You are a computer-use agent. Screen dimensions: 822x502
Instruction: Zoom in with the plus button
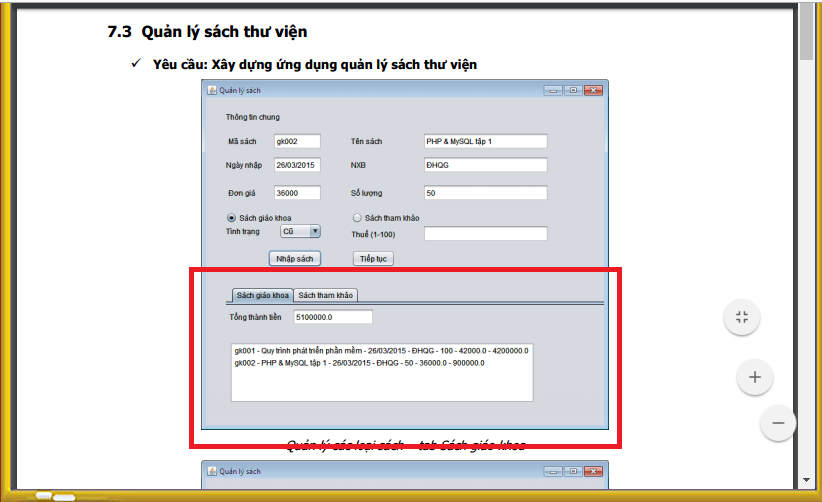(755, 377)
